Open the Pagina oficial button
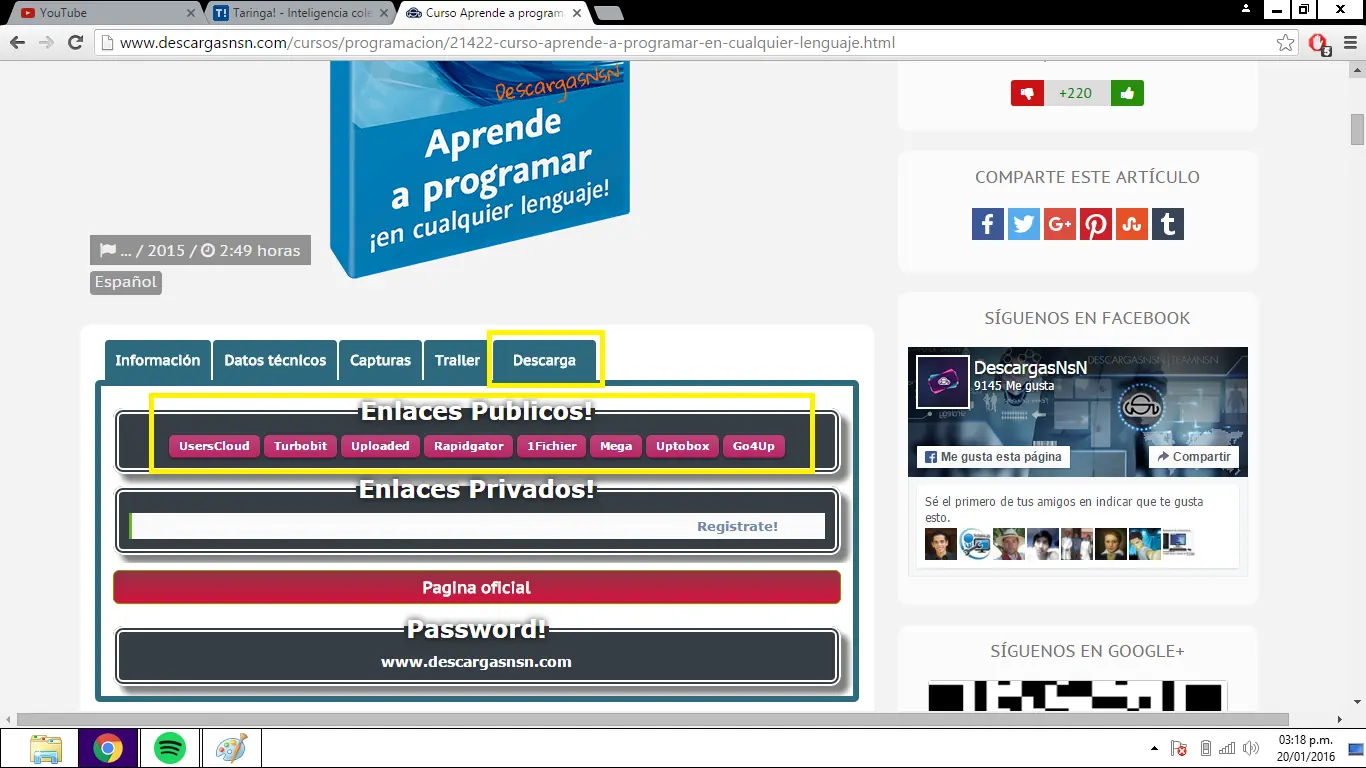 coord(477,588)
